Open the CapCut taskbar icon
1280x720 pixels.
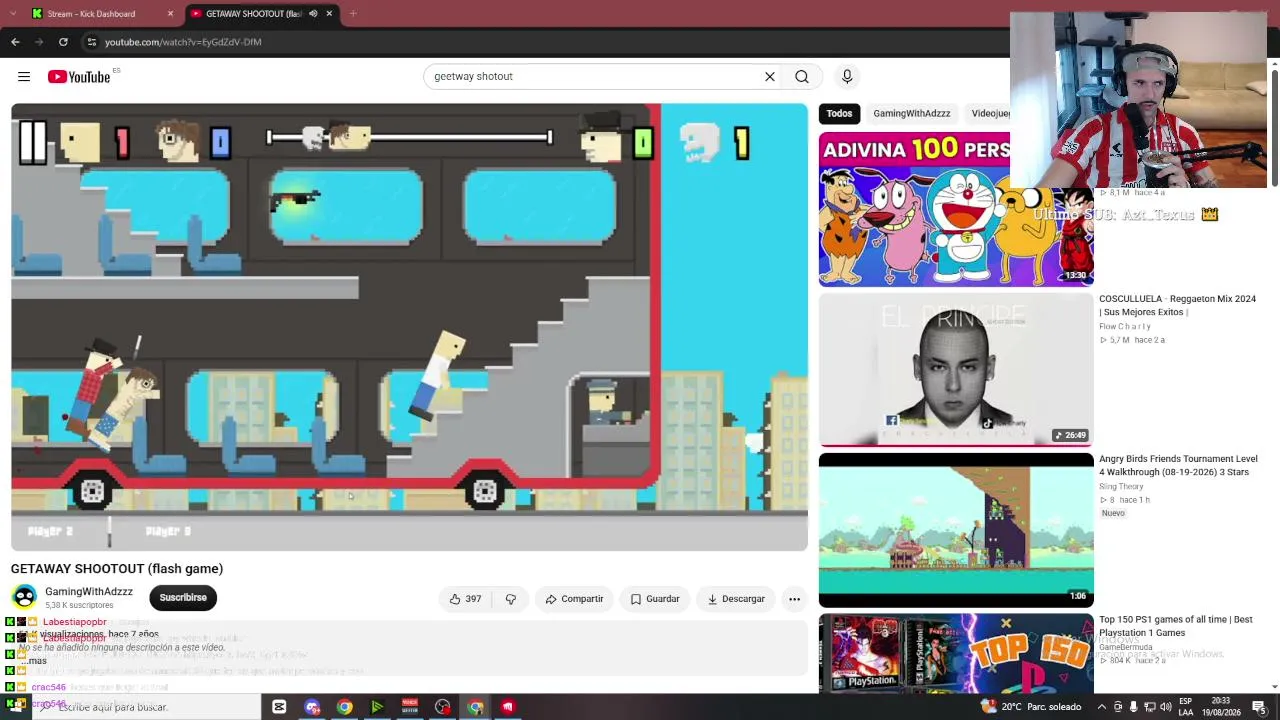pyautogui.click(x=279, y=707)
